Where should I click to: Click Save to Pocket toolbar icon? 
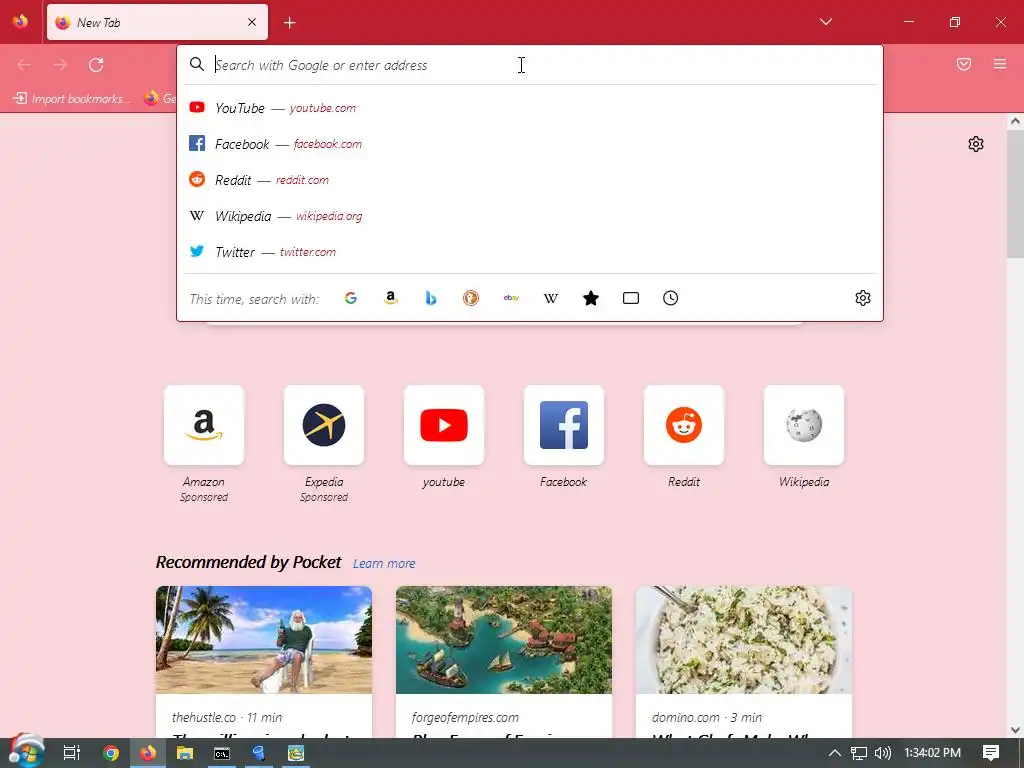964,64
